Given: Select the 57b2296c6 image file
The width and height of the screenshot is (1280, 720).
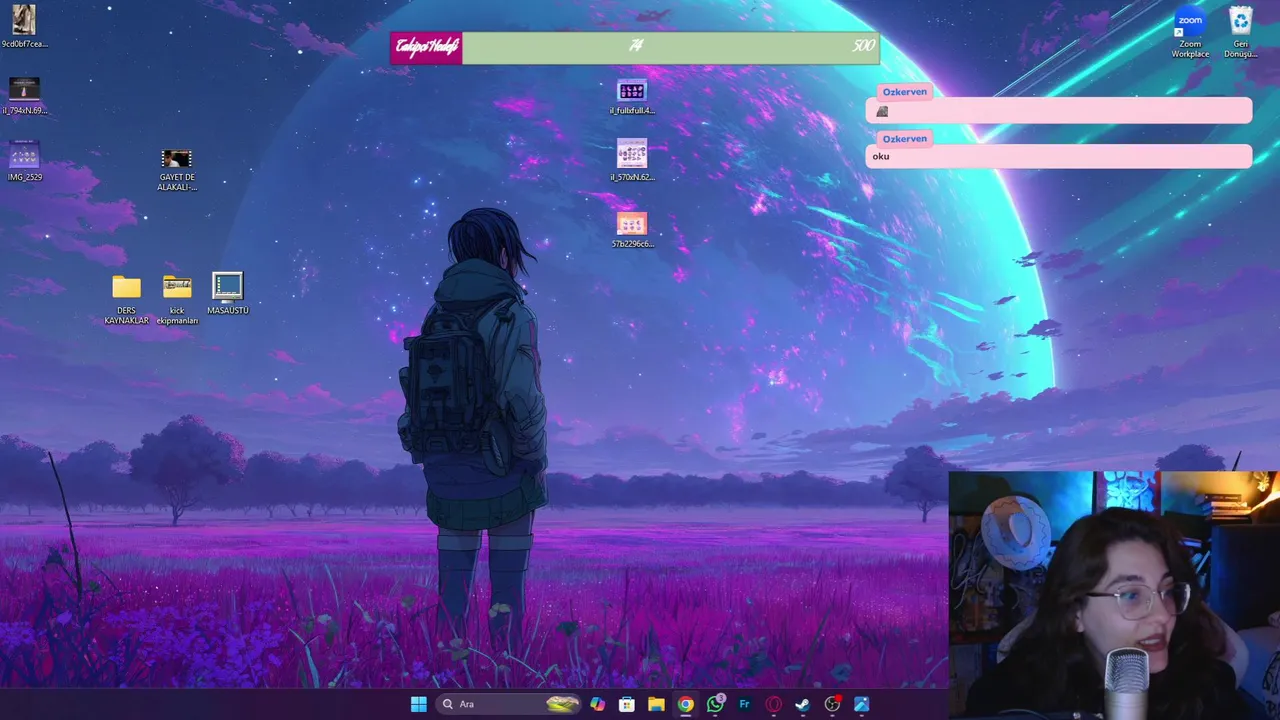Looking at the screenshot, I should tap(632, 229).
